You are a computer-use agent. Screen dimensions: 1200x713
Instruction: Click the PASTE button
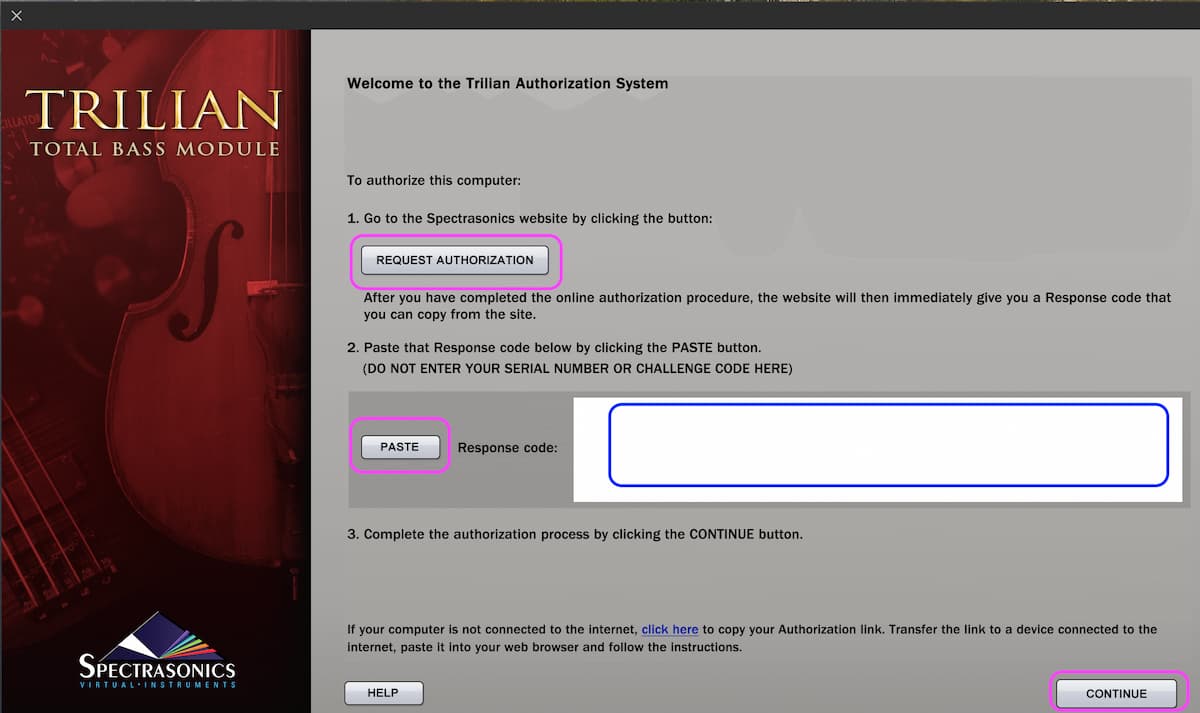coord(399,447)
